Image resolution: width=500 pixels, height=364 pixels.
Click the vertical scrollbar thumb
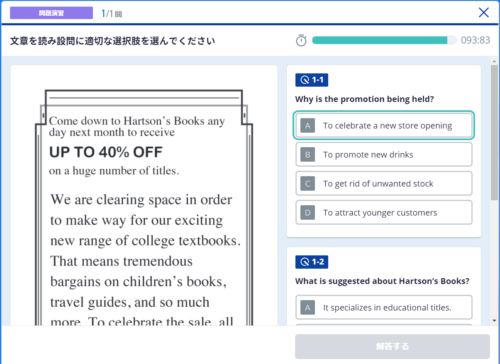[494, 133]
